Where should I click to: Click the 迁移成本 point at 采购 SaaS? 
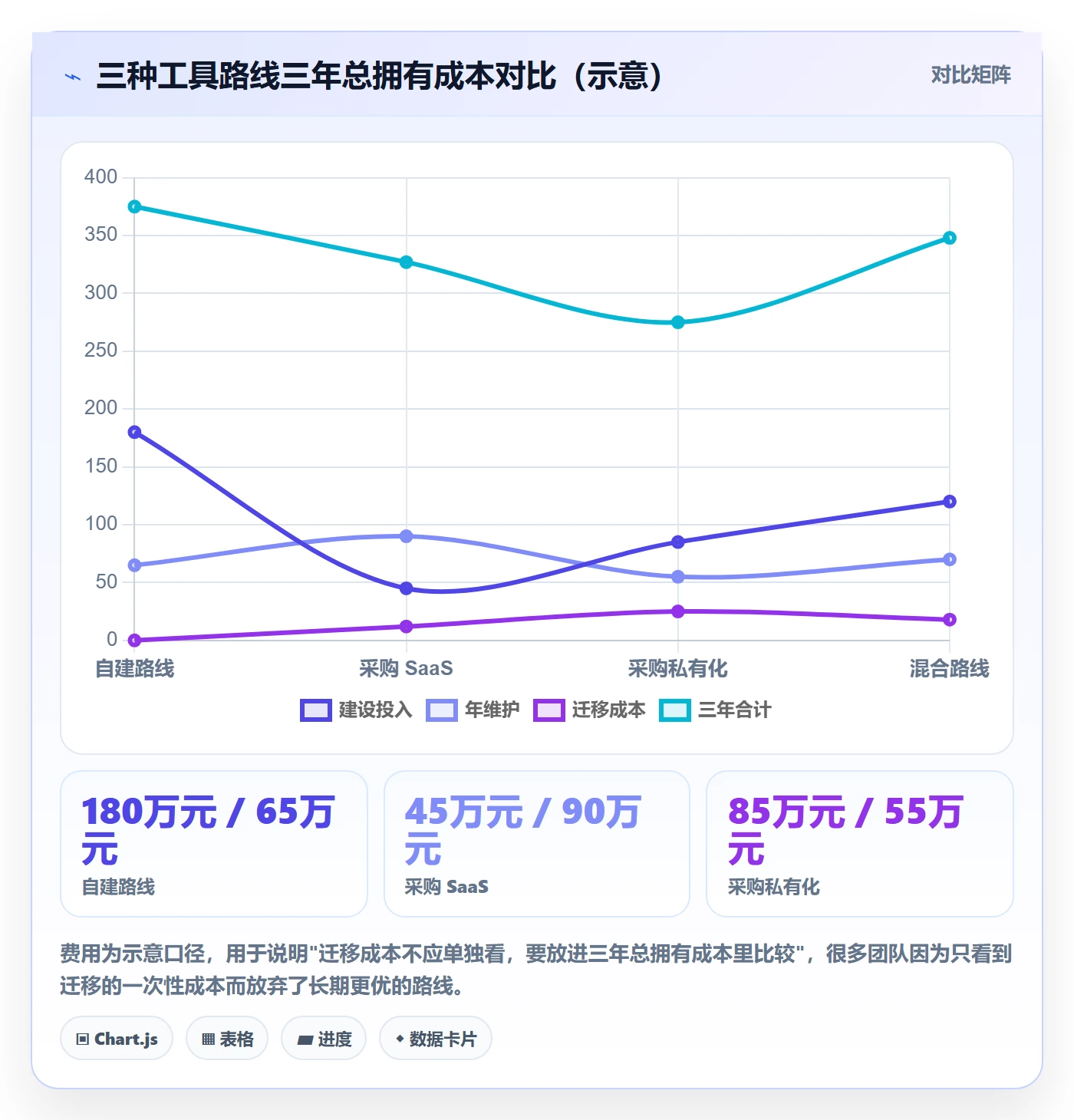[407, 627]
